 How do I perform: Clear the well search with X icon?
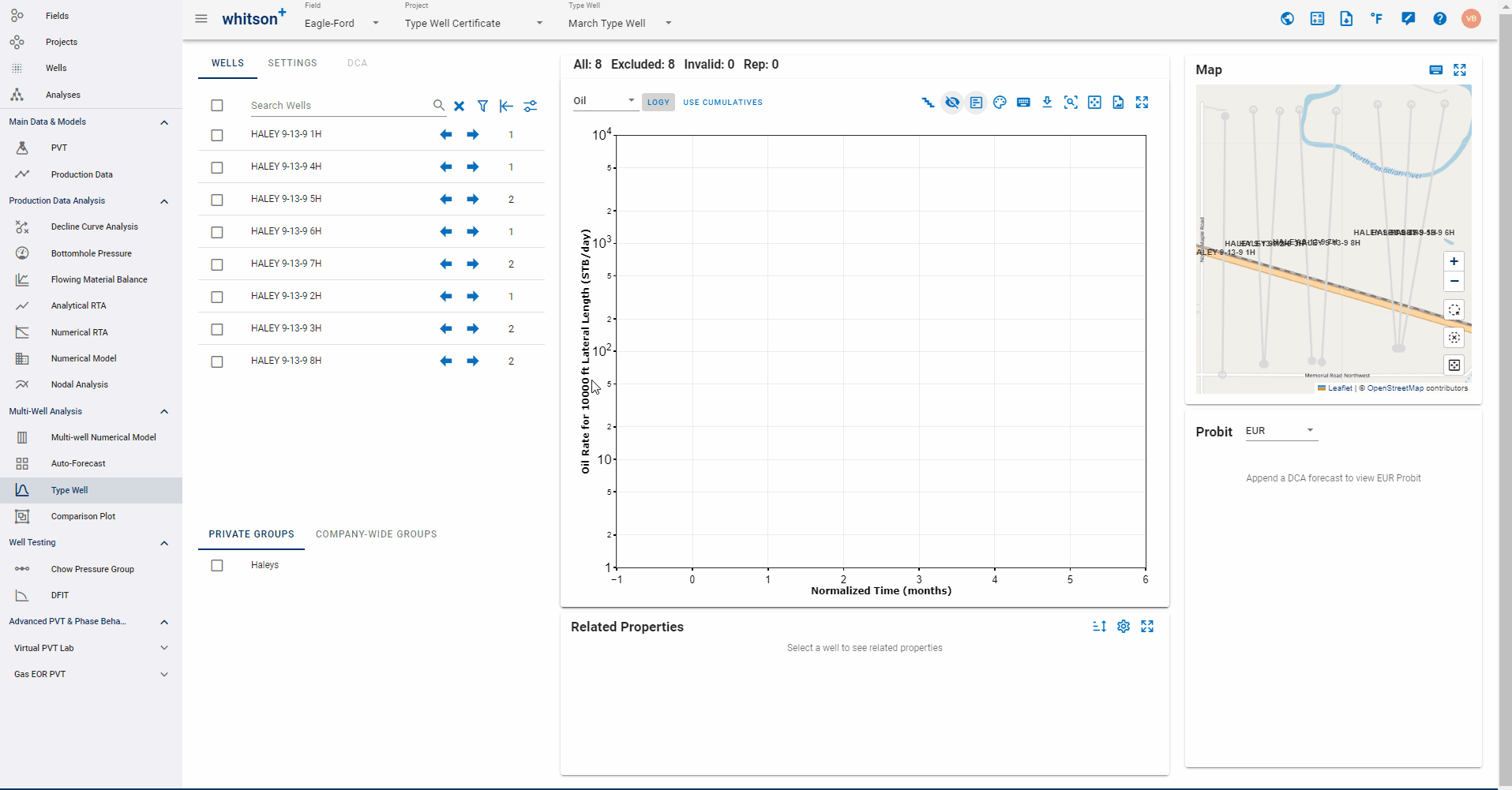tap(459, 106)
